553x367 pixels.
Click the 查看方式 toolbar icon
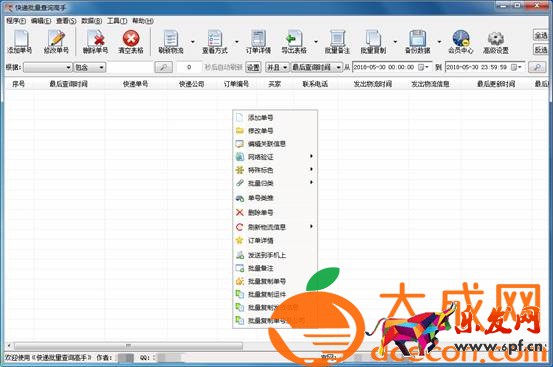click(x=215, y=42)
